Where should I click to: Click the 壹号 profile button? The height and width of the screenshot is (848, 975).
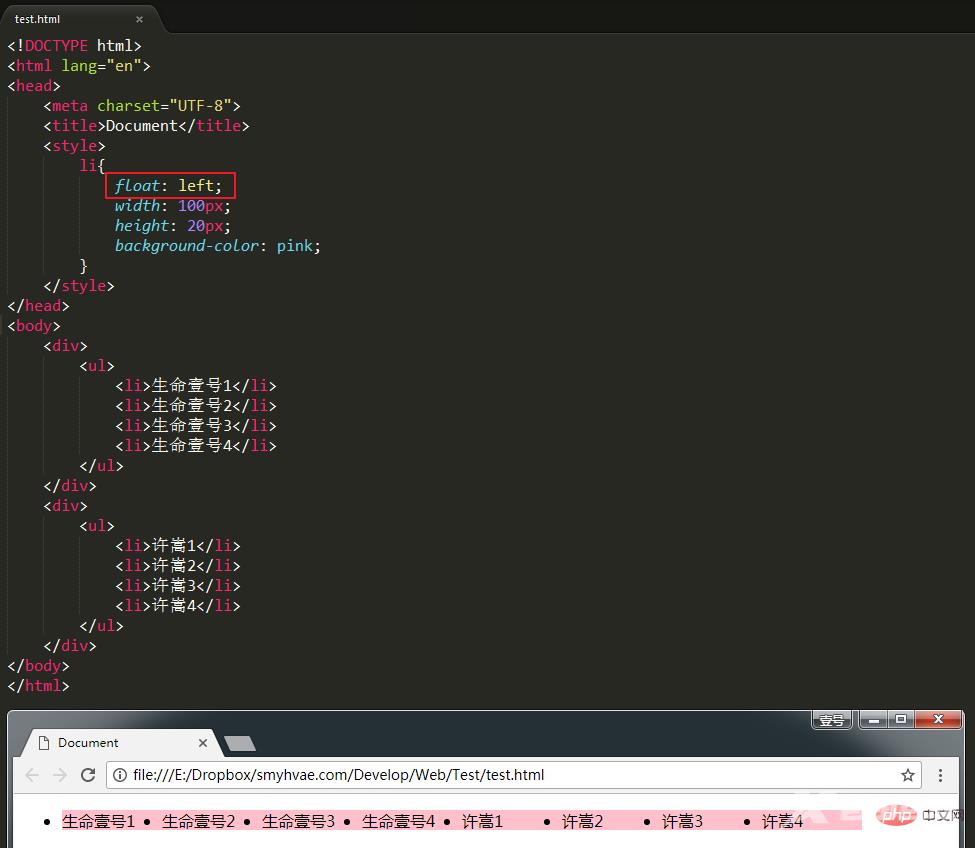[x=831, y=720]
